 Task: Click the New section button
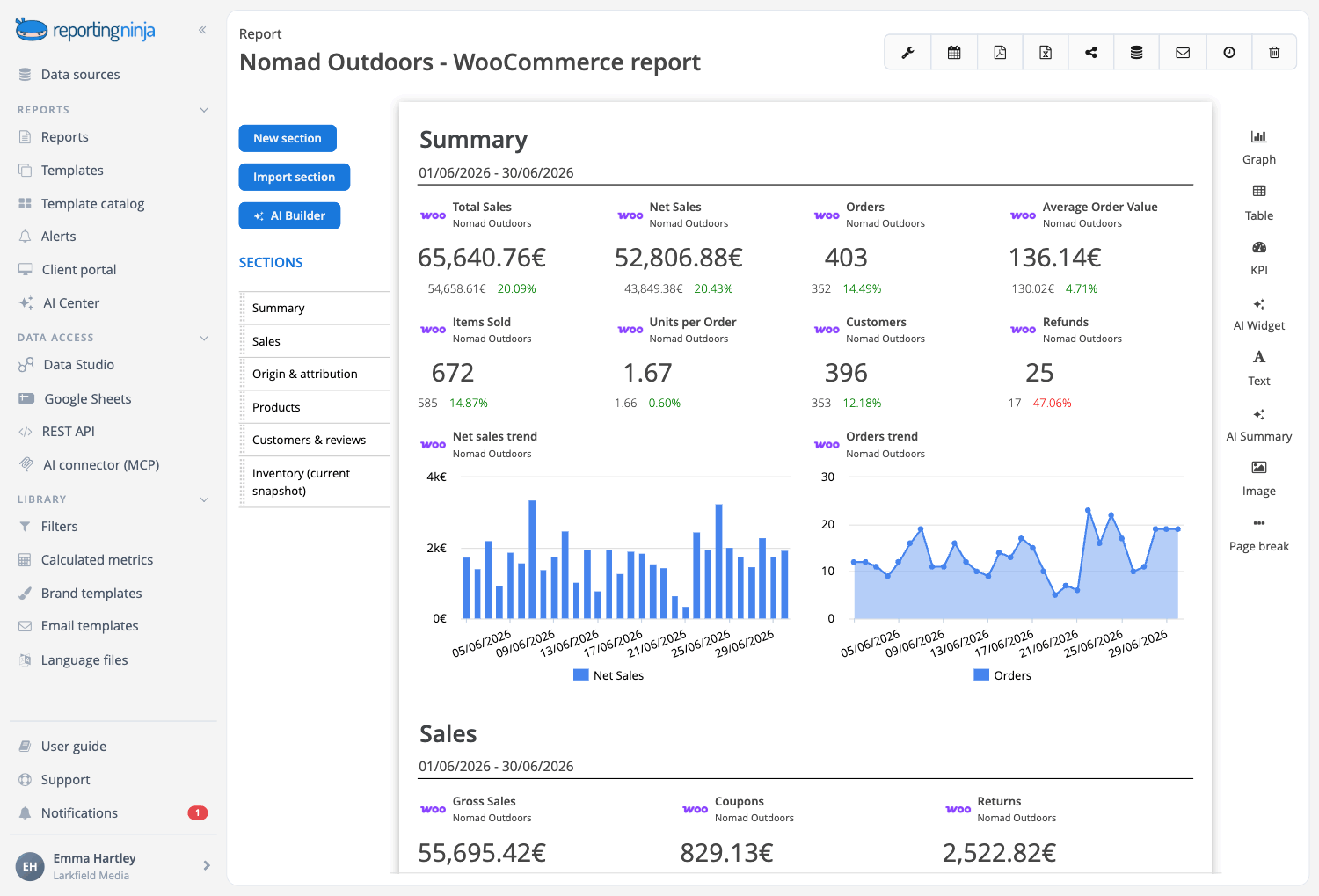pyautogui.click(x=288, y=138)
